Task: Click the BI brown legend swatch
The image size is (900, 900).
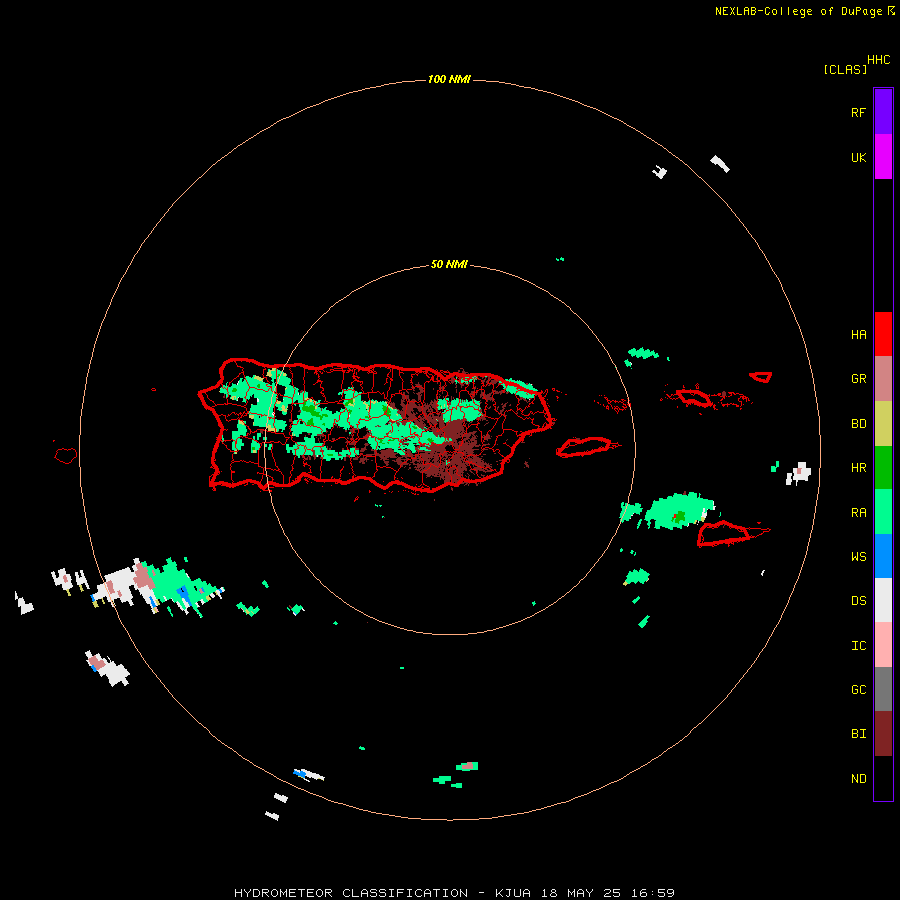Action: (x=883, y=734)
